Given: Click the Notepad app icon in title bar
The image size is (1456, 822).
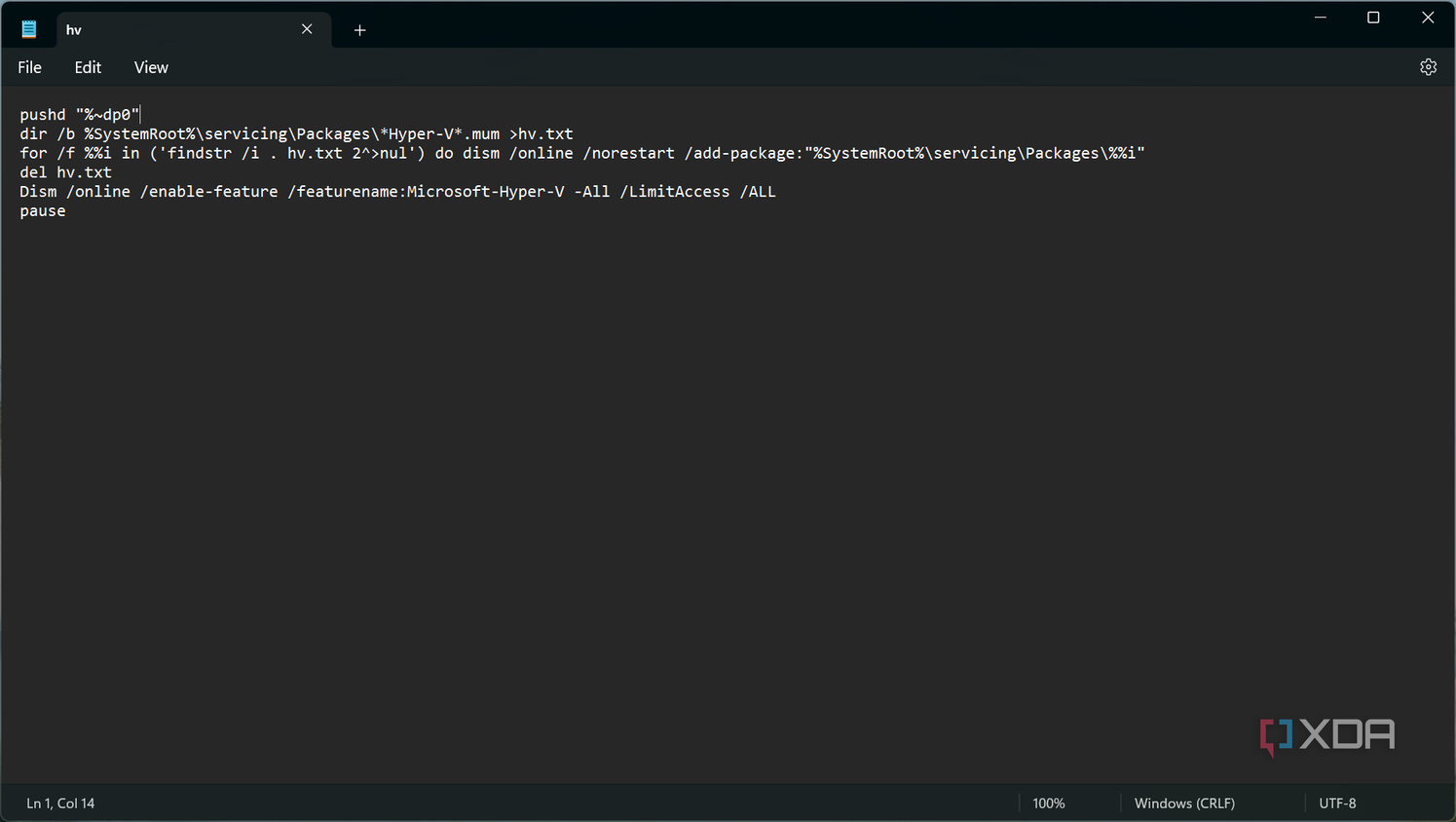Looking at the screenshot, I should (x=29, y=29).
